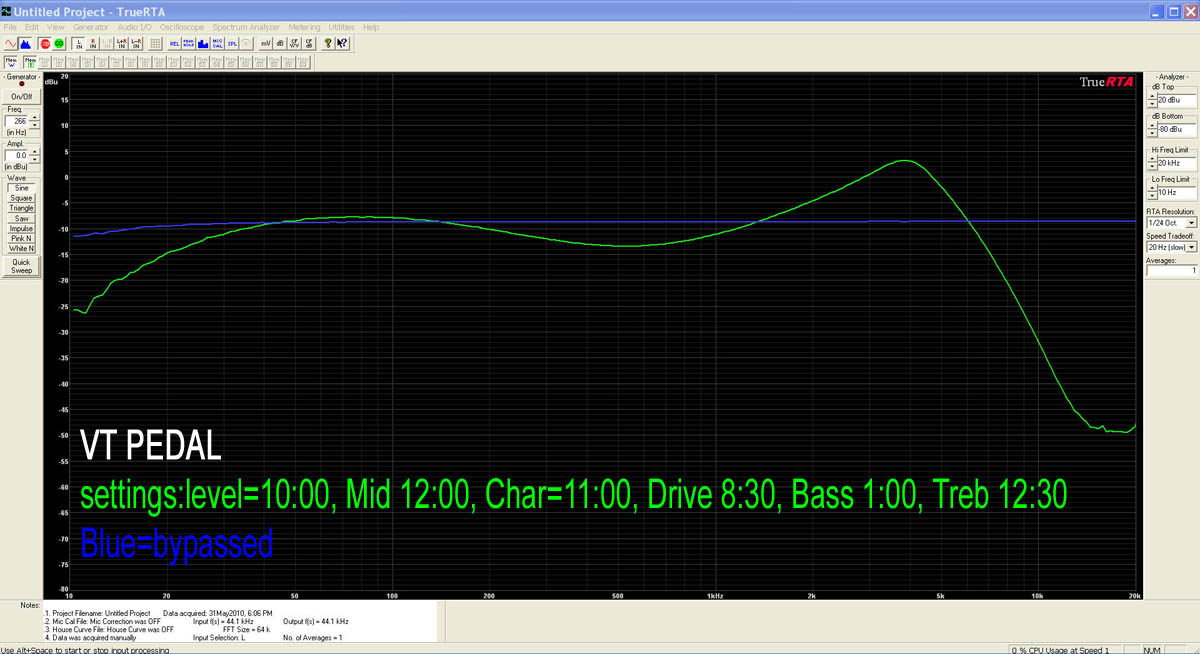Select the oscilloscope sine-wave toolbar icon
1200x654 pixels.
click(10, 43)
